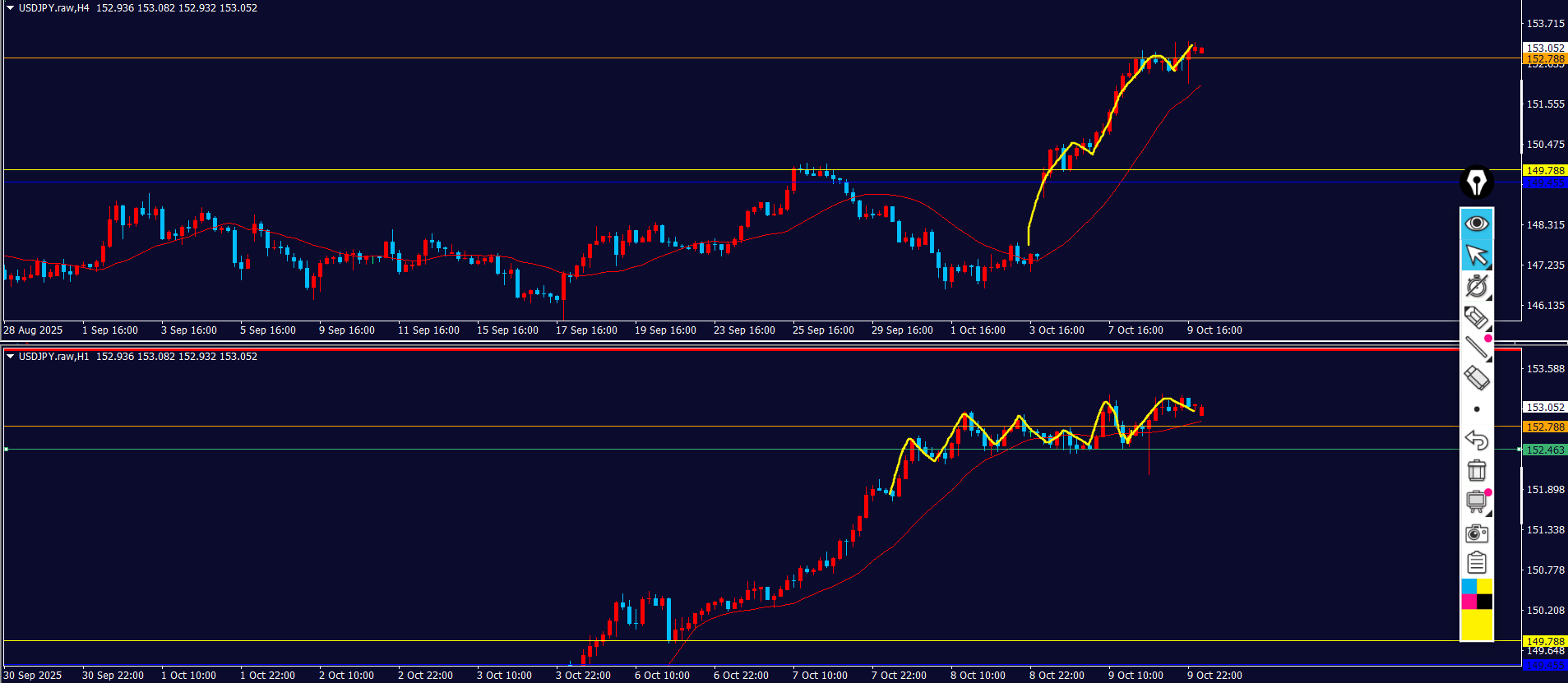The height and width of the screenshot is (683, 1568).
Task: Toggle the crossed-out stopwatch tool
Action: click(1476, 286)
